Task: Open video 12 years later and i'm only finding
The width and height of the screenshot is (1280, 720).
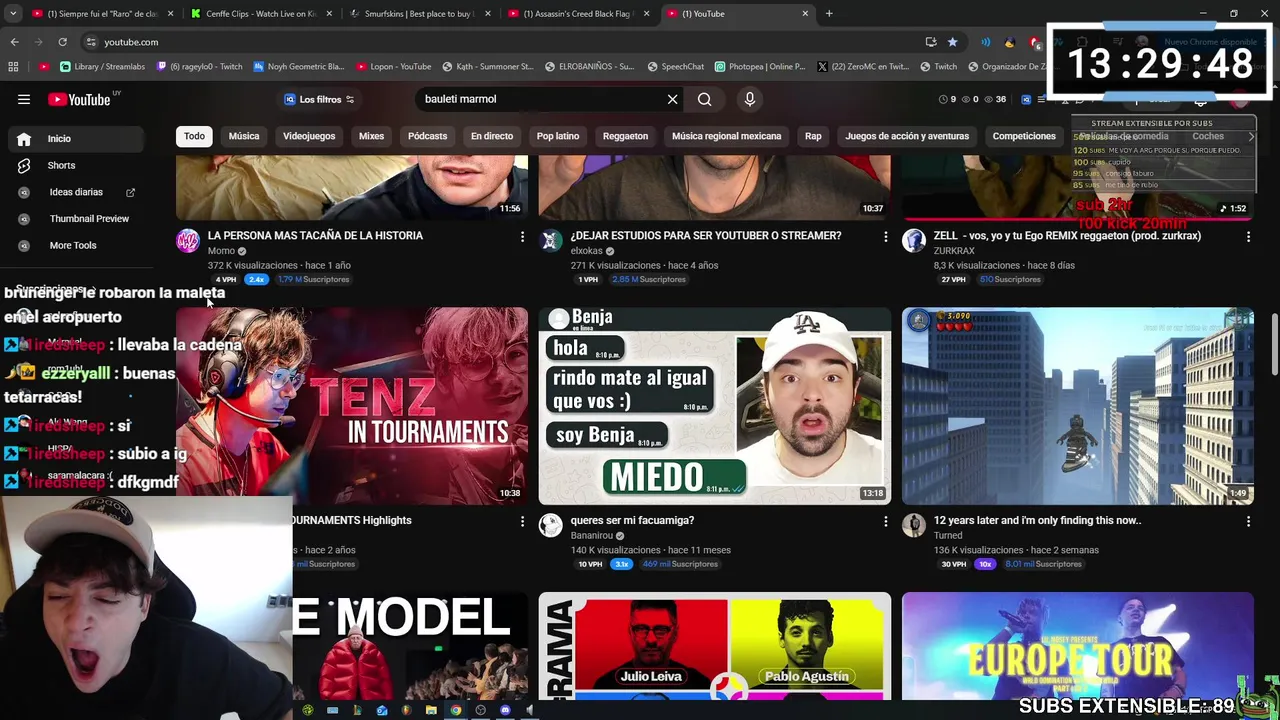Action: click(x=1037, y=520)
